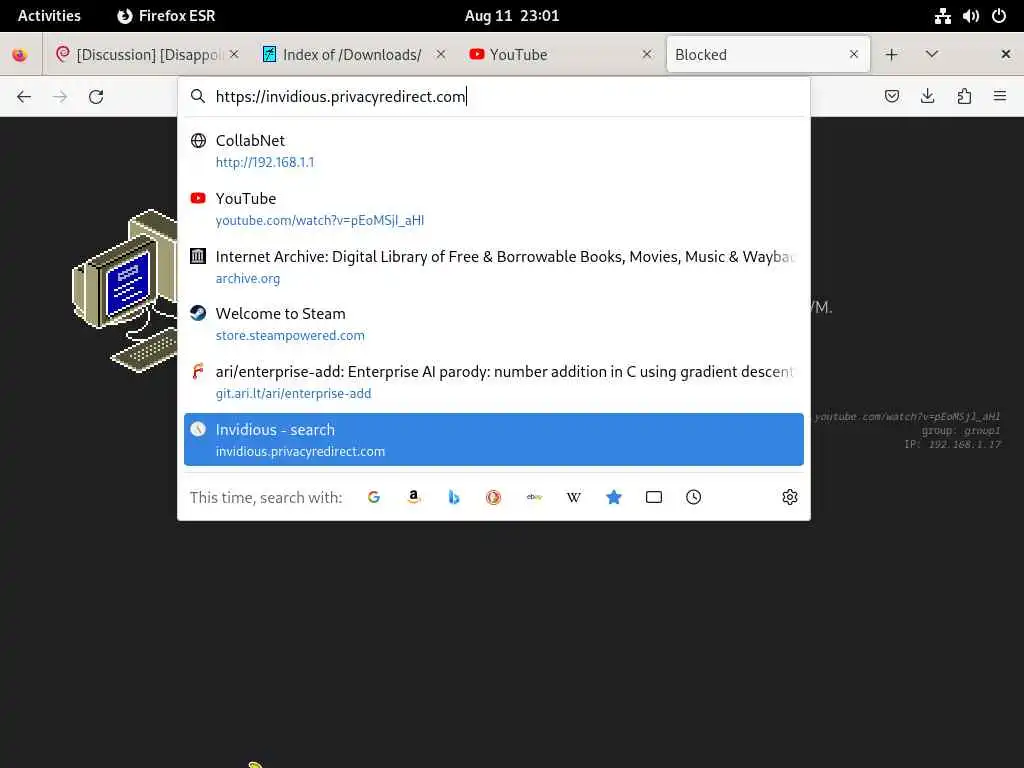Select Welcome to Steam suggestion

coord(494,324)
